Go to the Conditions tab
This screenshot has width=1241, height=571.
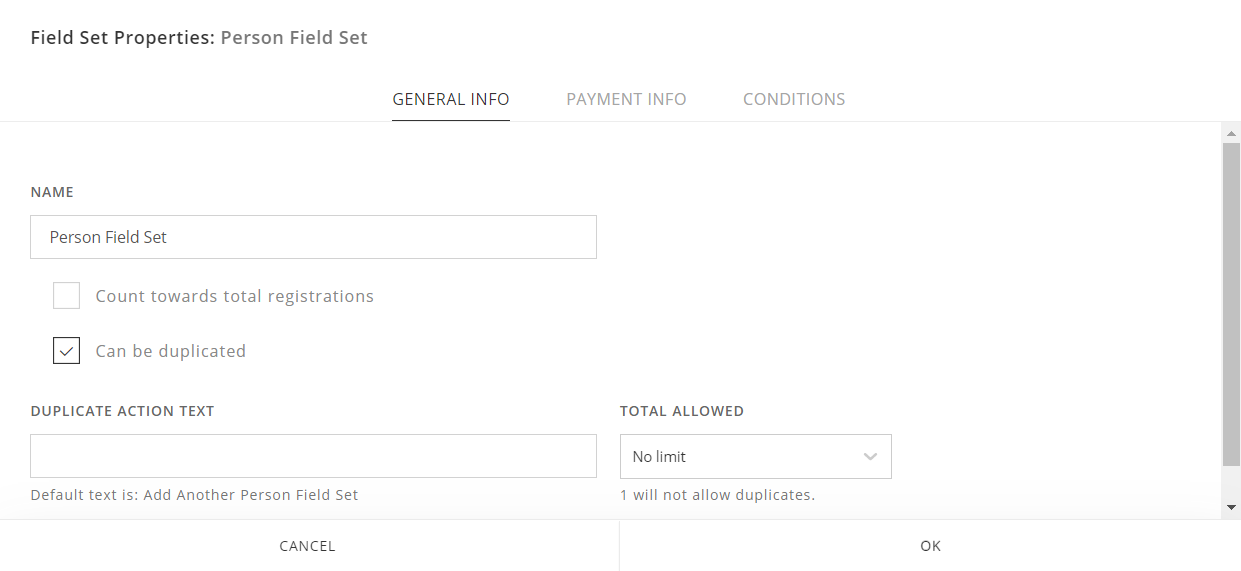tap(794, 99)
